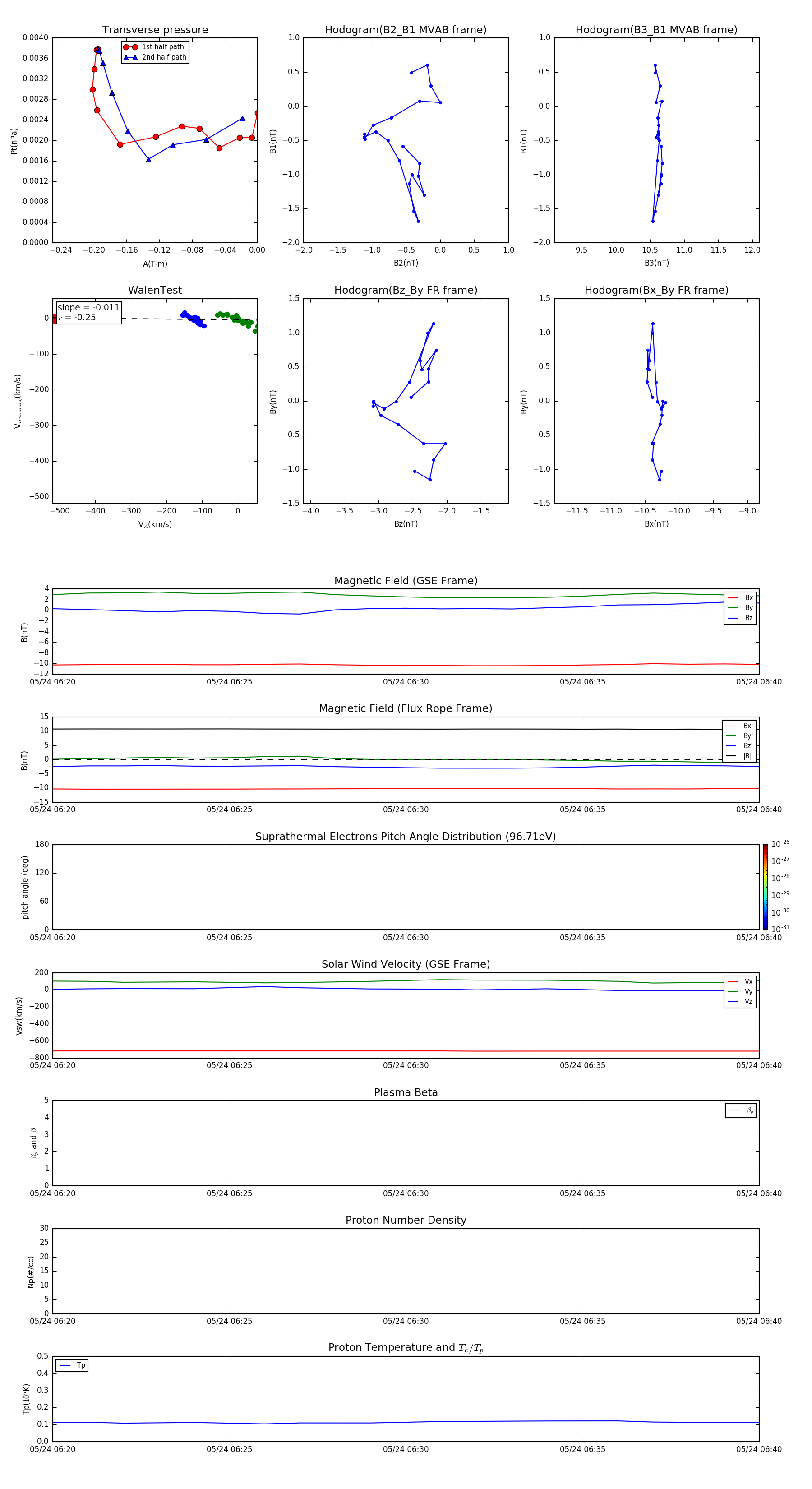Select the "2nd half path" legend entry
This screenshot has width=812, height=1489.
click(156, 57)
